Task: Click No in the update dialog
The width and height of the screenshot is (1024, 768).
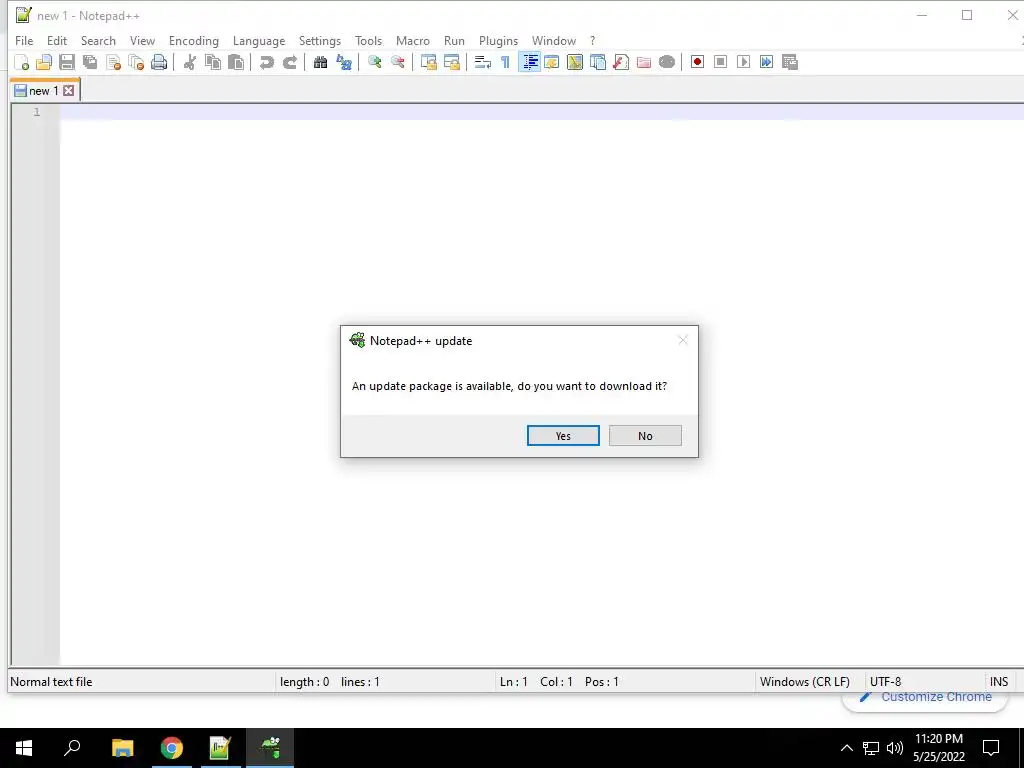Action: [x=645, y=436]
